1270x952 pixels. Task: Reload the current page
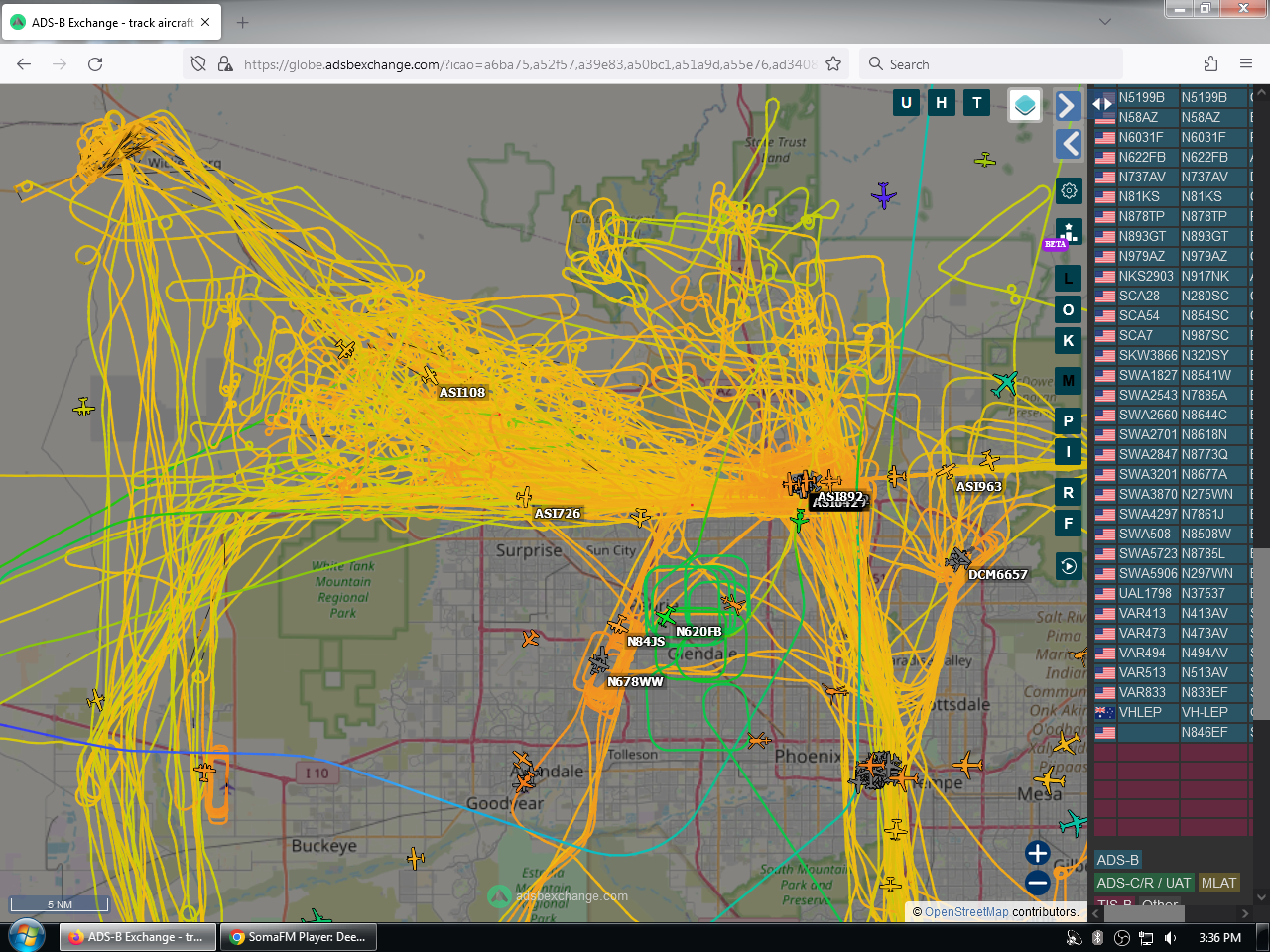click(95, 63)
